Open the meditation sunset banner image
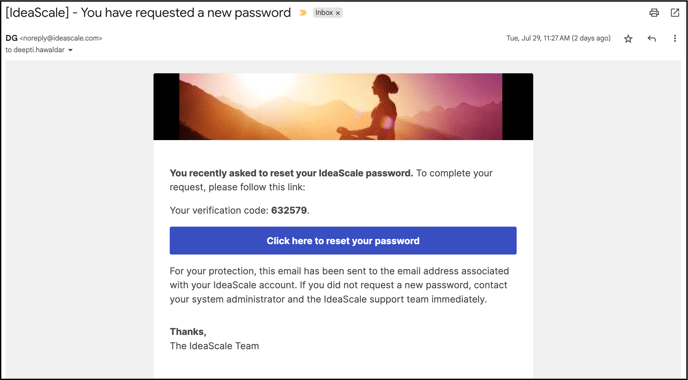 pyautogui.click(x=343, y=107)
